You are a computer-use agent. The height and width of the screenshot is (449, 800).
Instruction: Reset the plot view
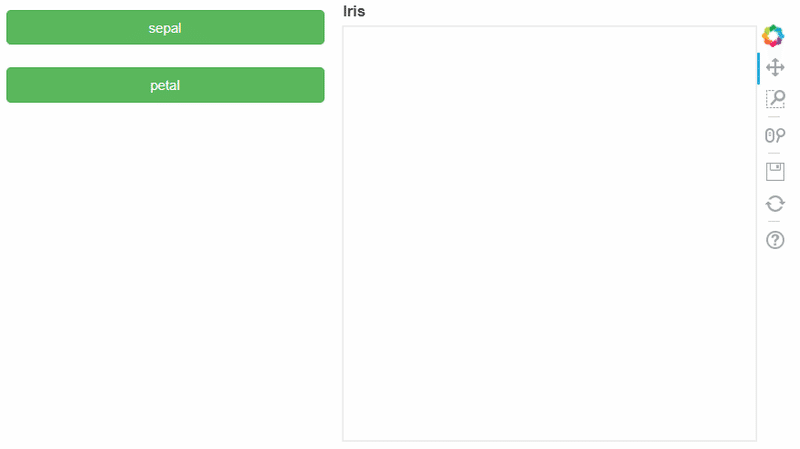click(x=774, y=204)
